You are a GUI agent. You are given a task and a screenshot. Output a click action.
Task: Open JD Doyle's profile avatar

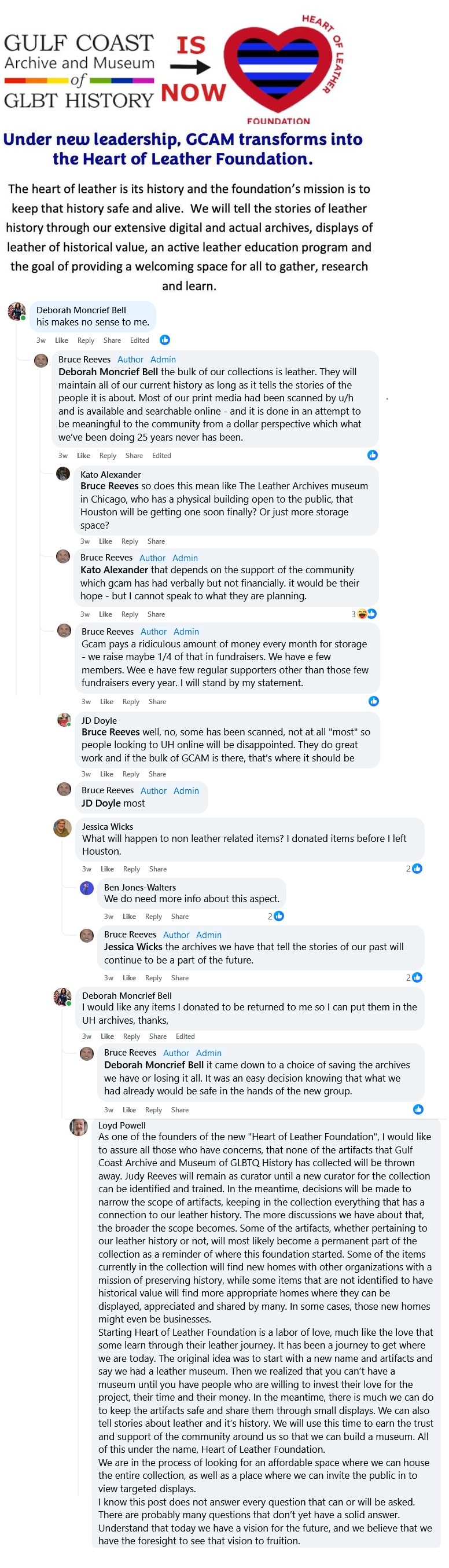coord(64,720)
